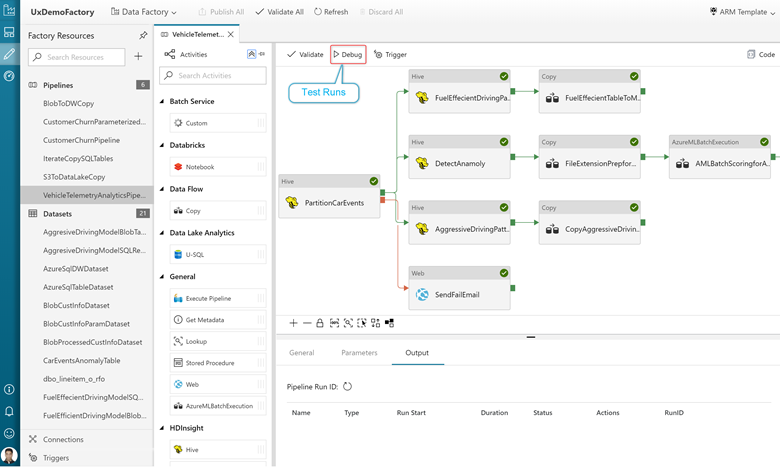Collapse all activity groups with double-chevron icon
The width and height of the screenshot is (780, 467).
coord(251,54)
